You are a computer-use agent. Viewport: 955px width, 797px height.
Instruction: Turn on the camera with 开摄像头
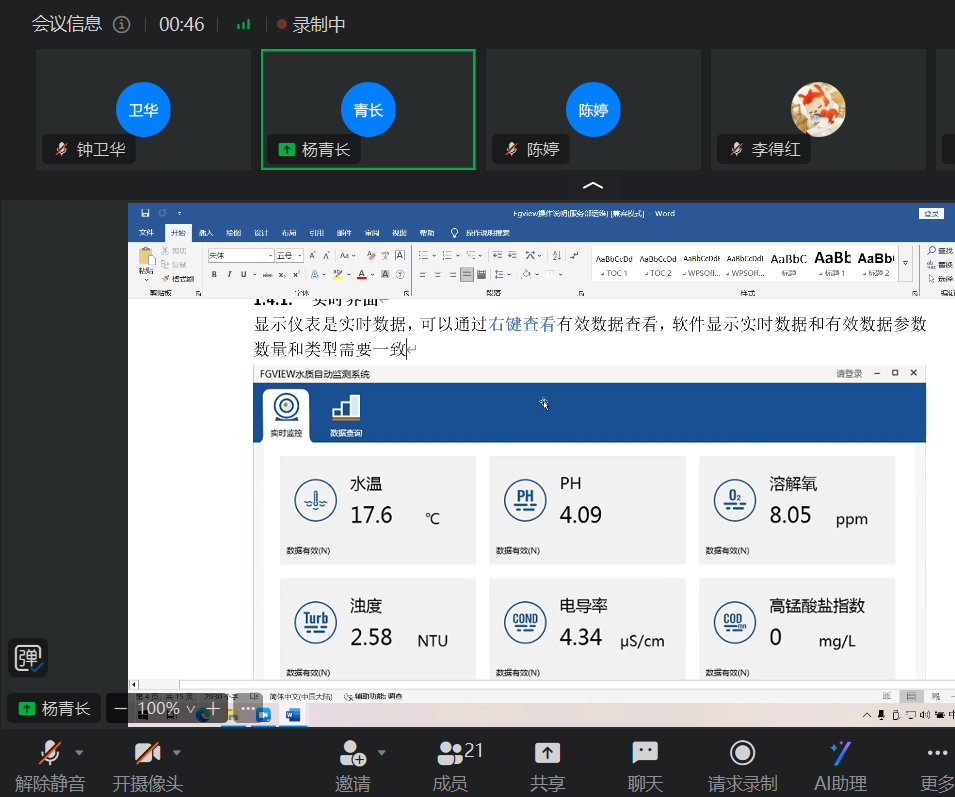145,752
